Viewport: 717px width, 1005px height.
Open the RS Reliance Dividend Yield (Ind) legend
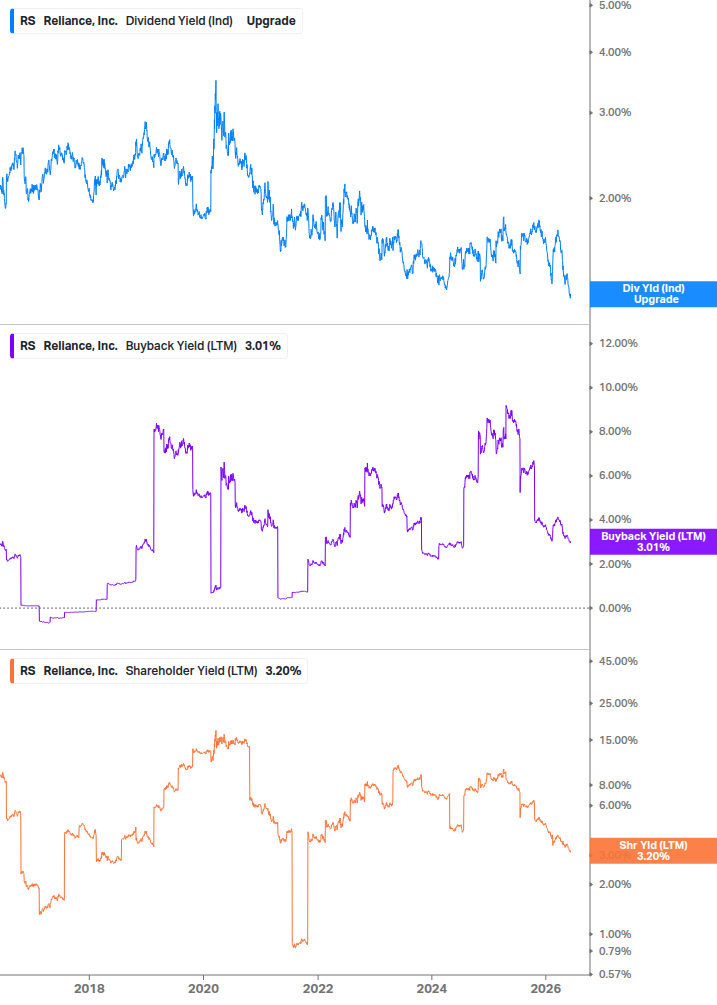click(156, 21)
